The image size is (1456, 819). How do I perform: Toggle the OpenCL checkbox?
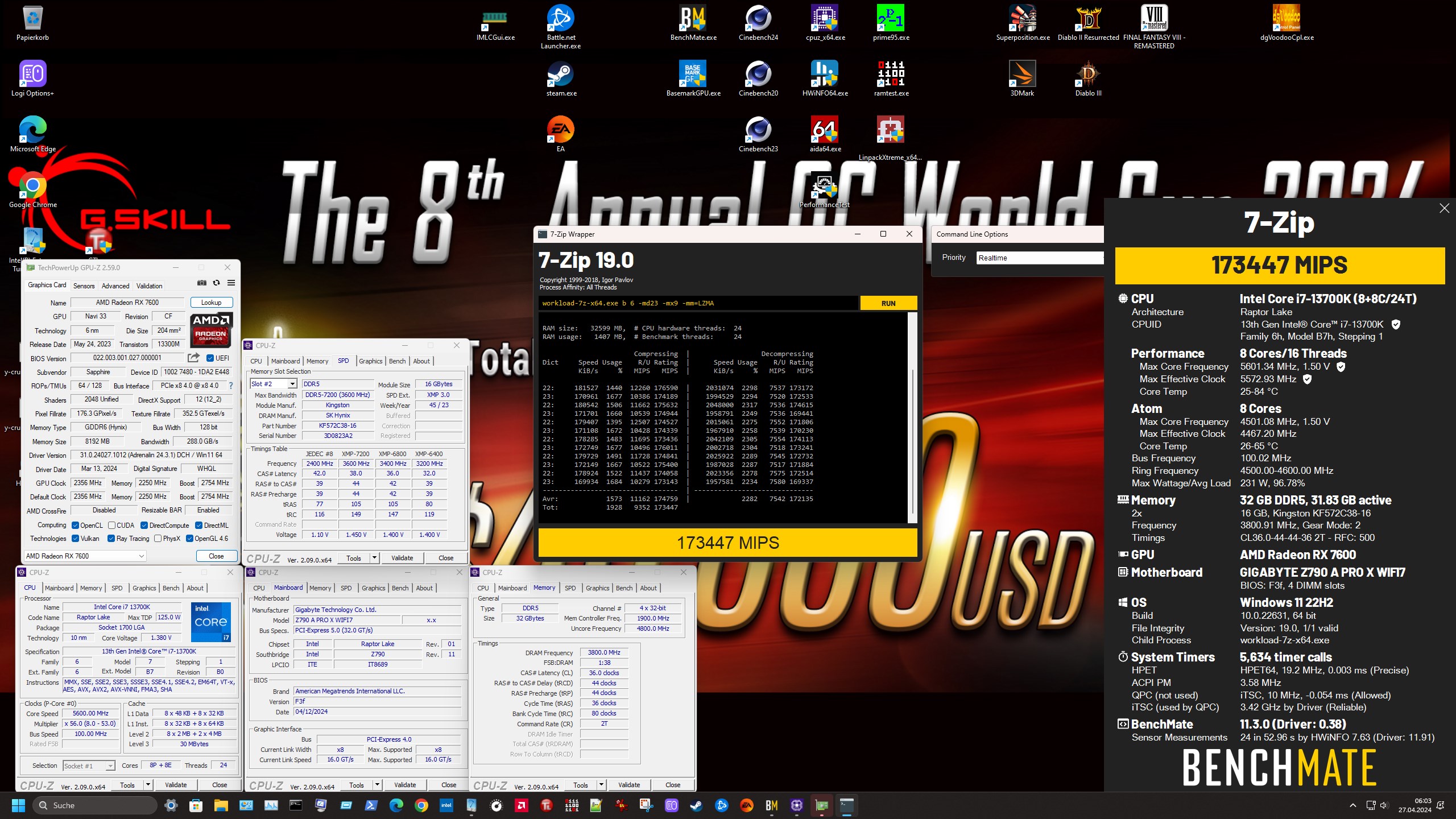coord(76,526)
